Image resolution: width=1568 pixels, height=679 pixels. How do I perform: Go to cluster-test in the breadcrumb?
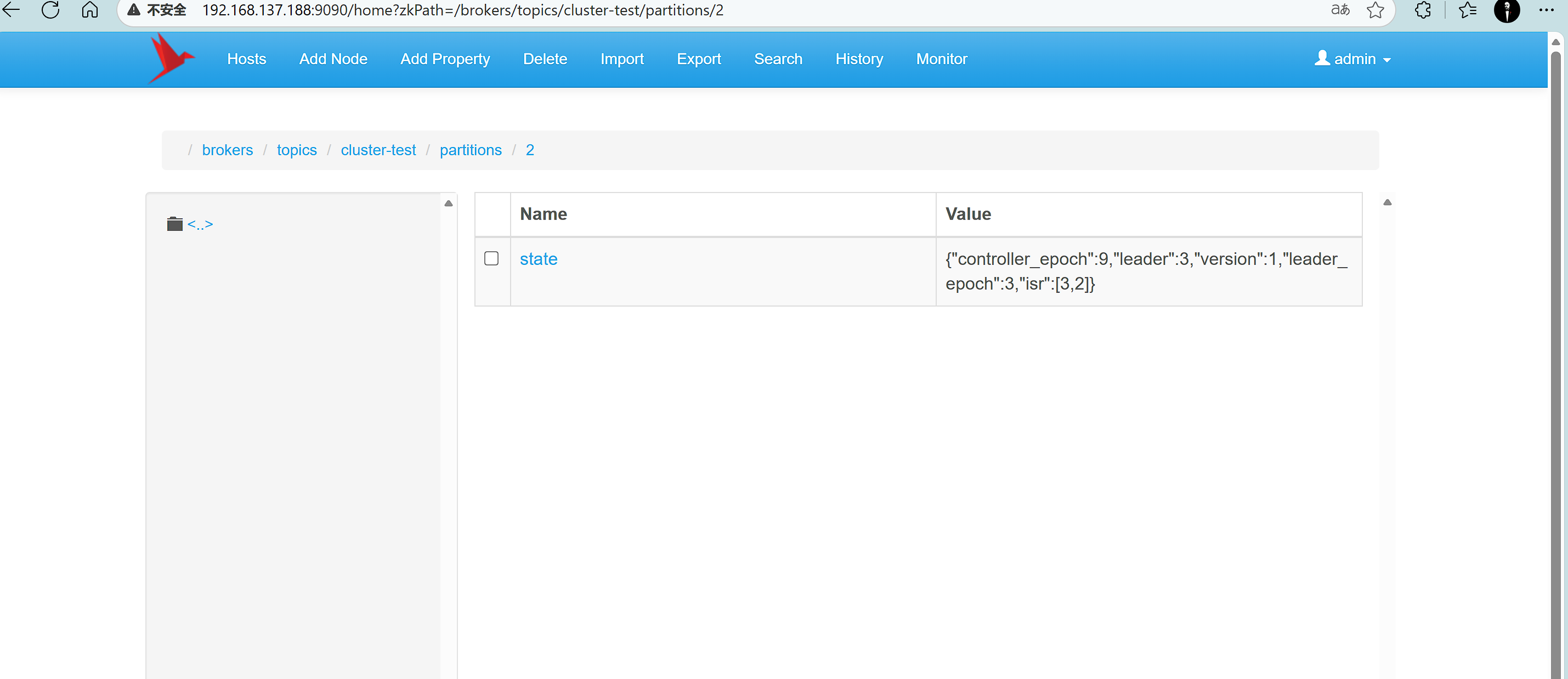pyautogui.click(x=378, y=150)
